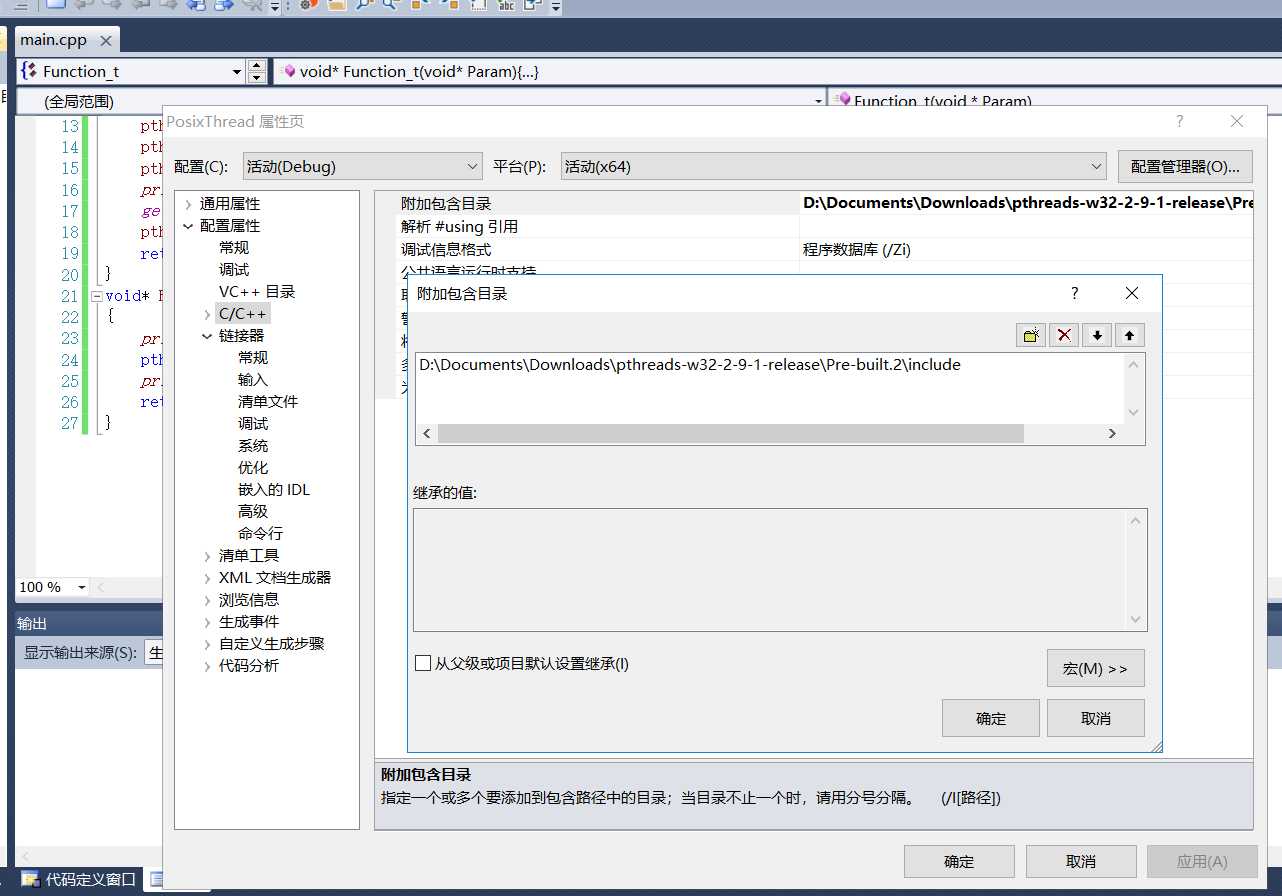Click into the include path edit box

tap(770, 388)
